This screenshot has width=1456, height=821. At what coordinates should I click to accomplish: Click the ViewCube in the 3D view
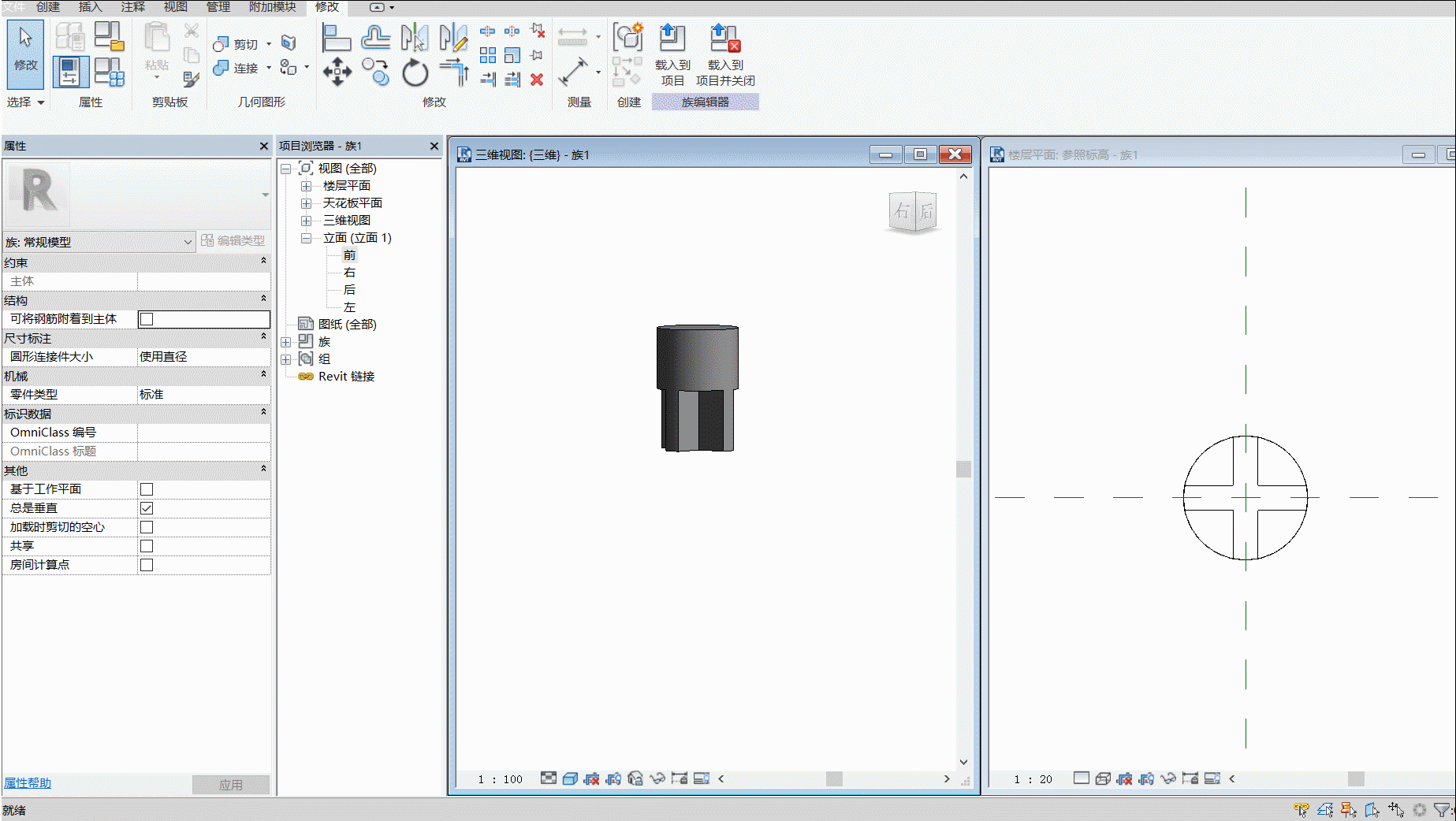913,212
